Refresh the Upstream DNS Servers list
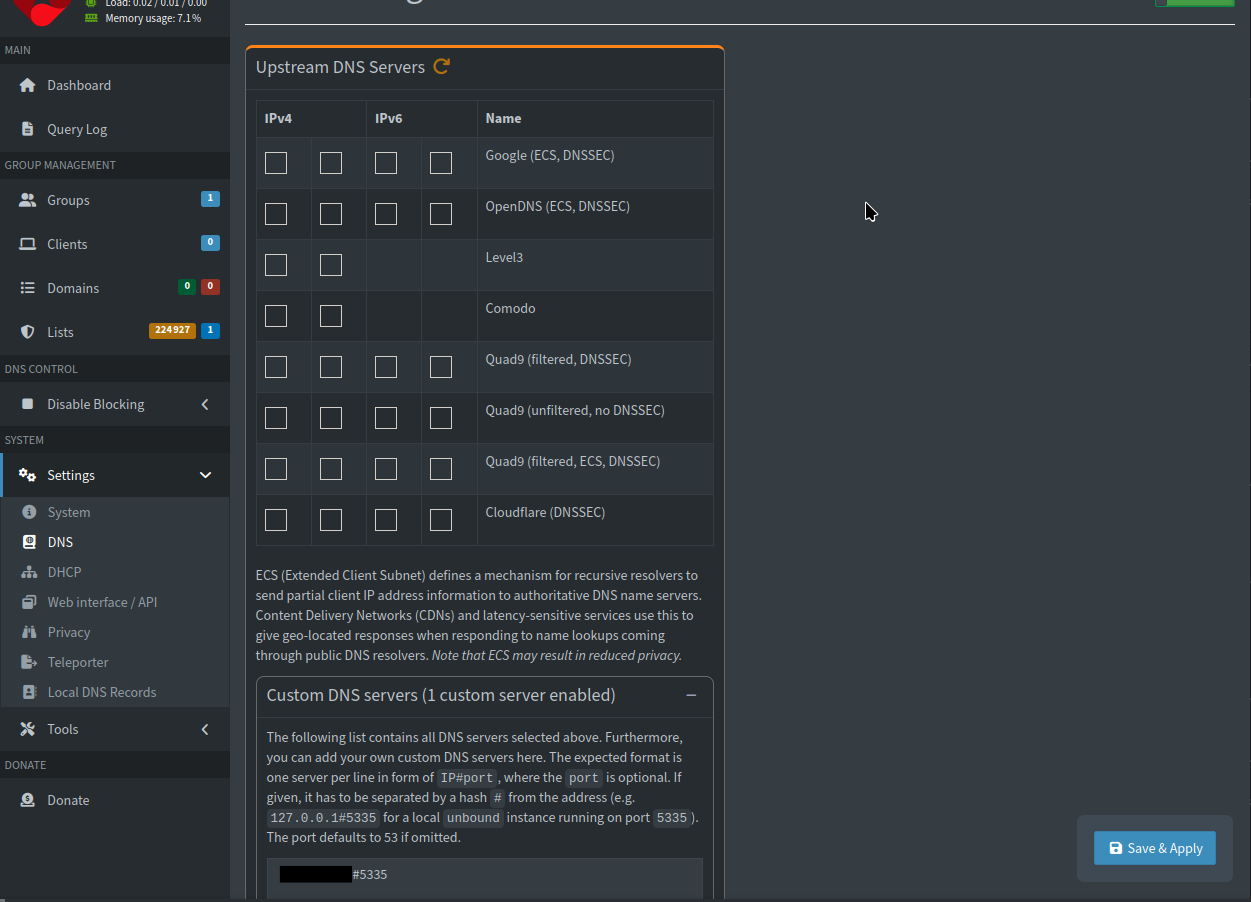This screenshot has width=1251, height=902. 441,66
